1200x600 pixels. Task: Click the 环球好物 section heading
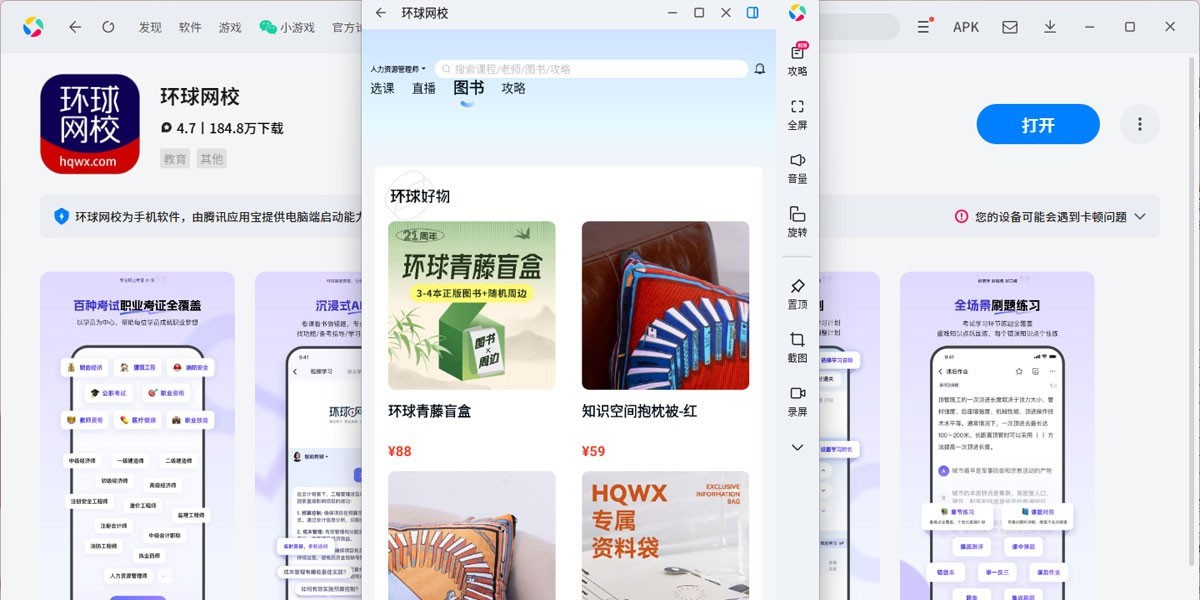(420, 196)
